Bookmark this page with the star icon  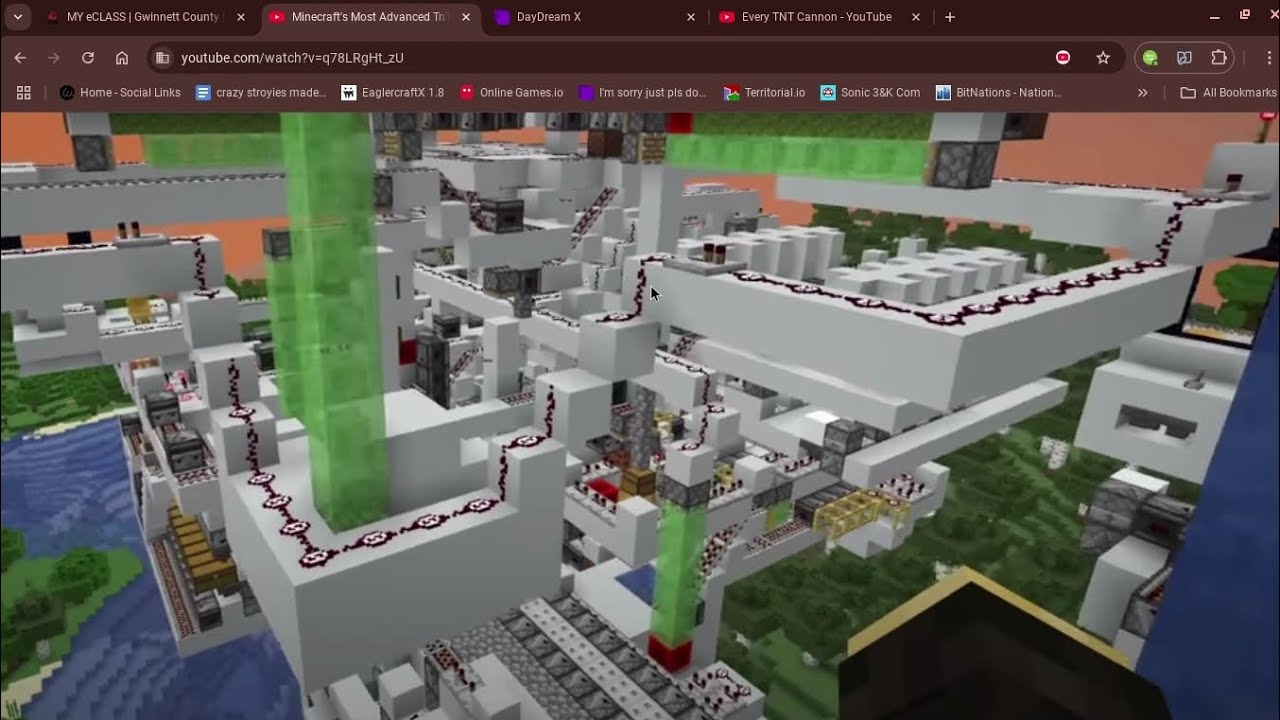(1103, 58)
